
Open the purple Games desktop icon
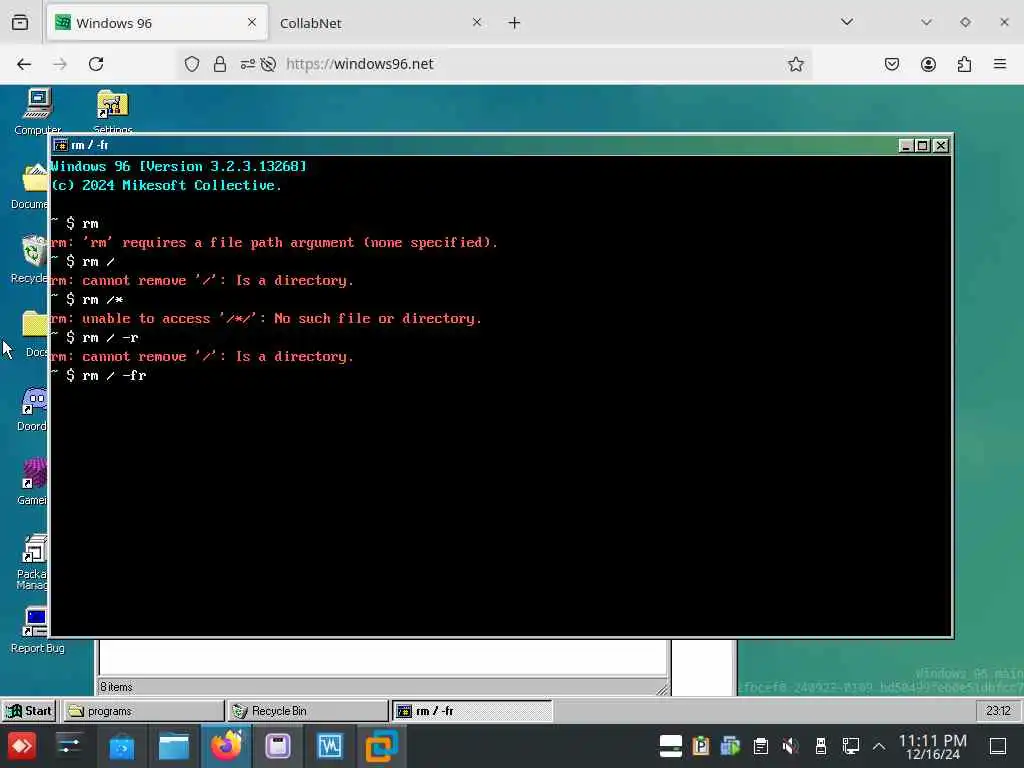[33, 481]
